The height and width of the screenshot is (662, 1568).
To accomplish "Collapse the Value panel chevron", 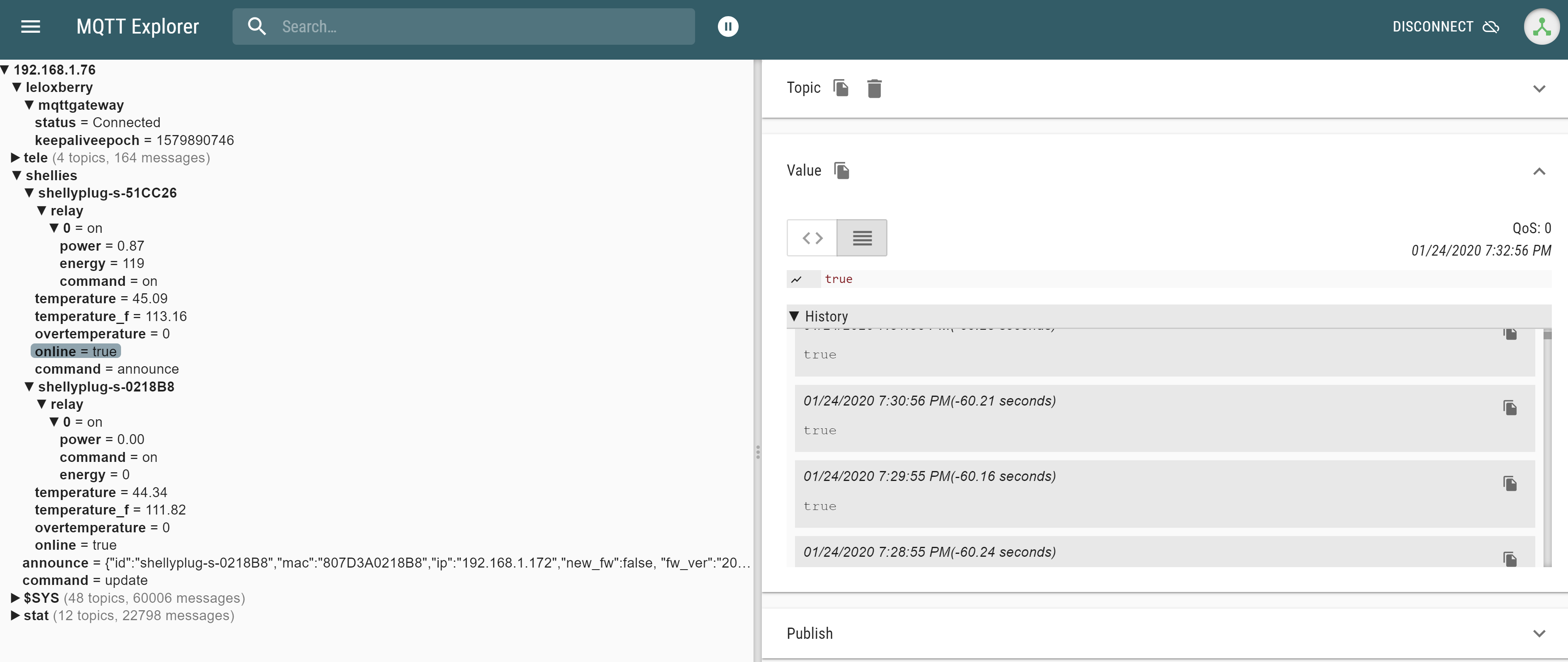I will [x=1539, y=172].
